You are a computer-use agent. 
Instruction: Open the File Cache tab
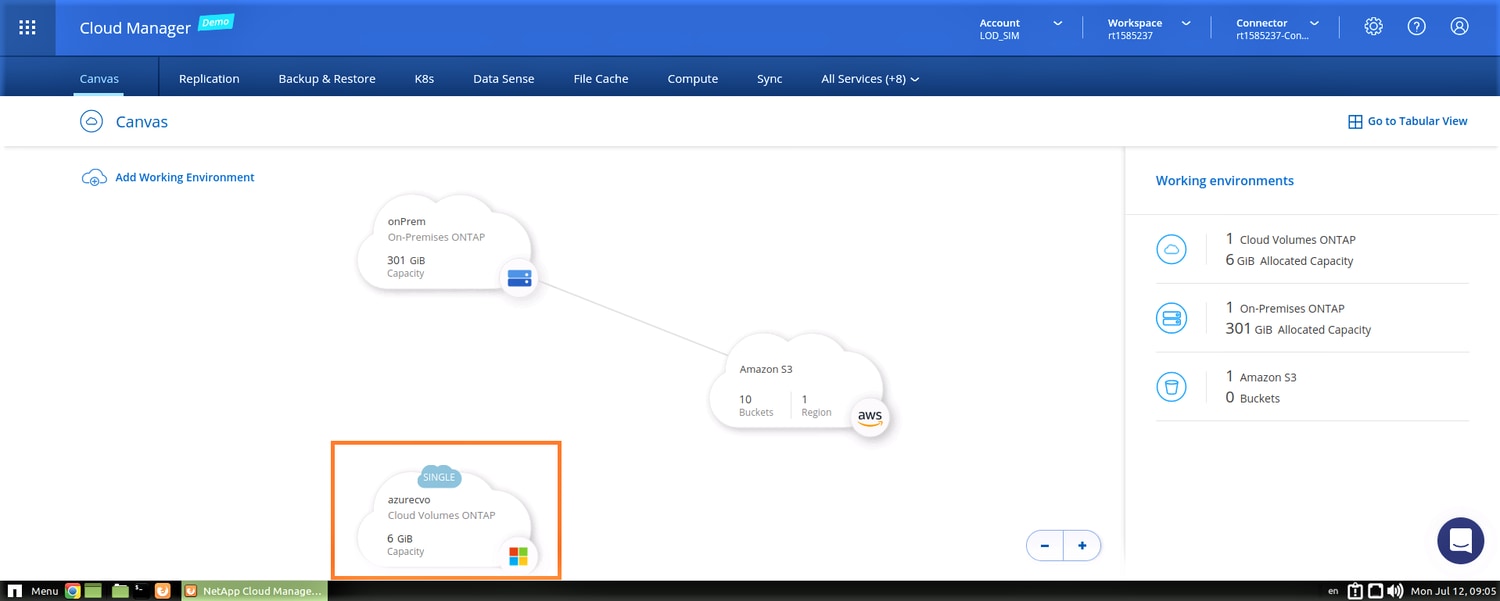601,79
